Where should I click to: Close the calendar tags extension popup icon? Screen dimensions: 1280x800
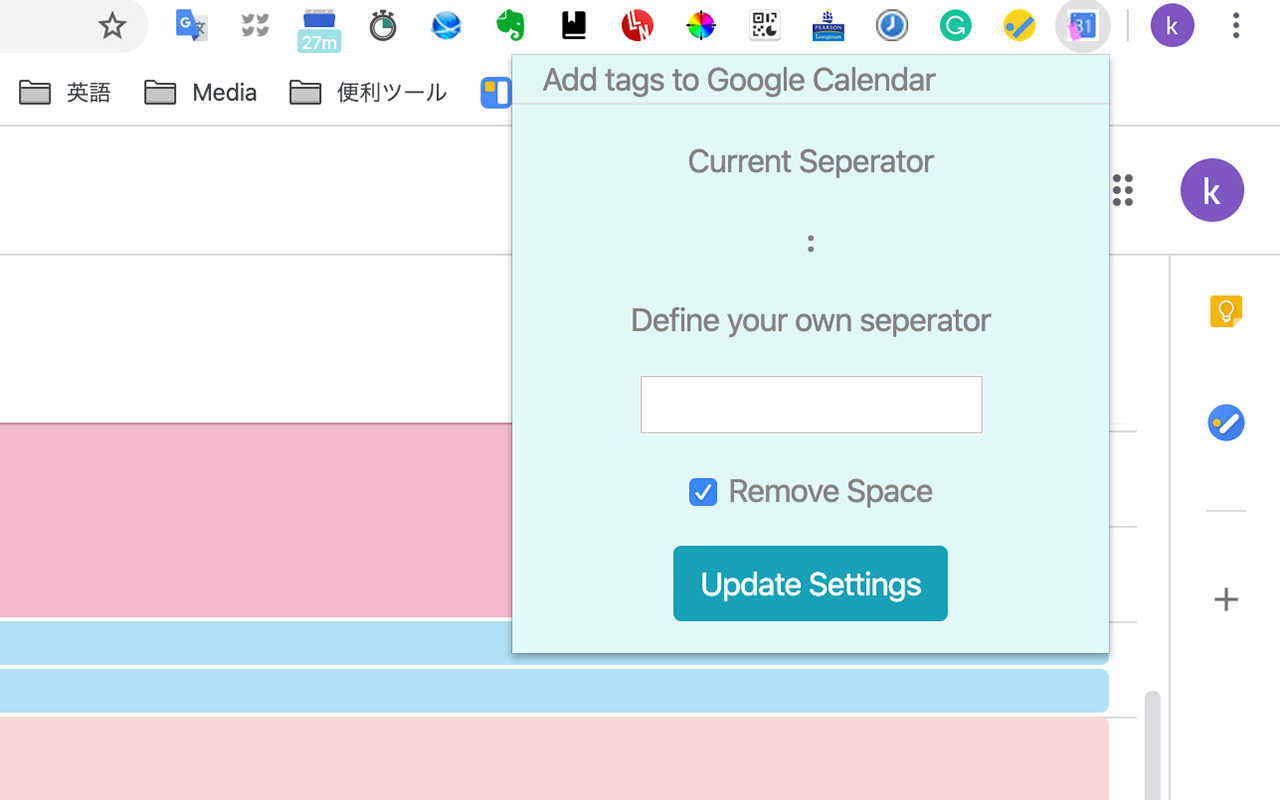(1083, 26)
